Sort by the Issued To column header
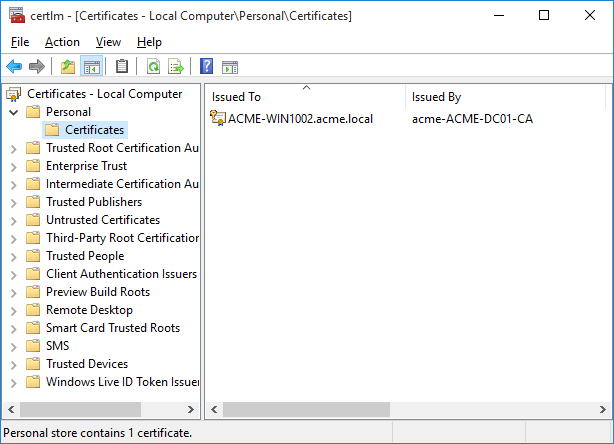 [x=305, y=97]
